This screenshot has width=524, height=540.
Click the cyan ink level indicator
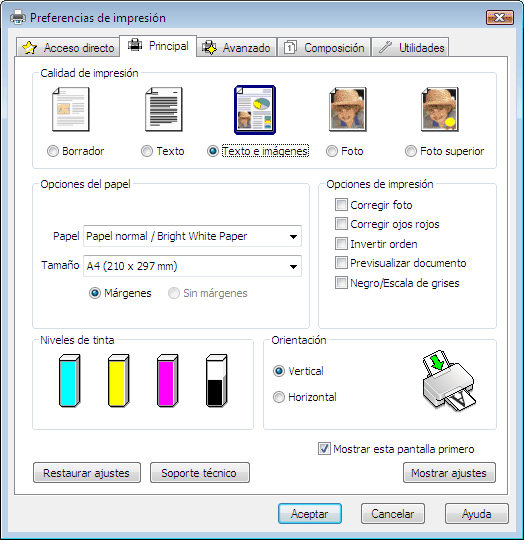point(70,381)
